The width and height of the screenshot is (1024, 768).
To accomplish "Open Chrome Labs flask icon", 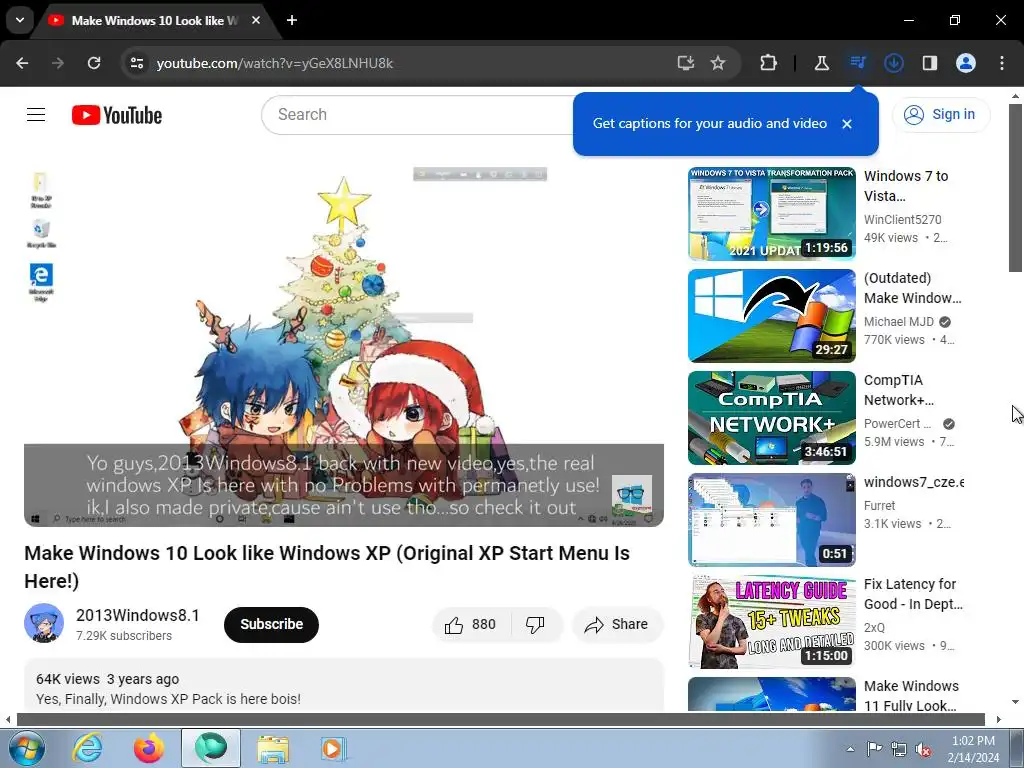I will (x=822, y=63).
